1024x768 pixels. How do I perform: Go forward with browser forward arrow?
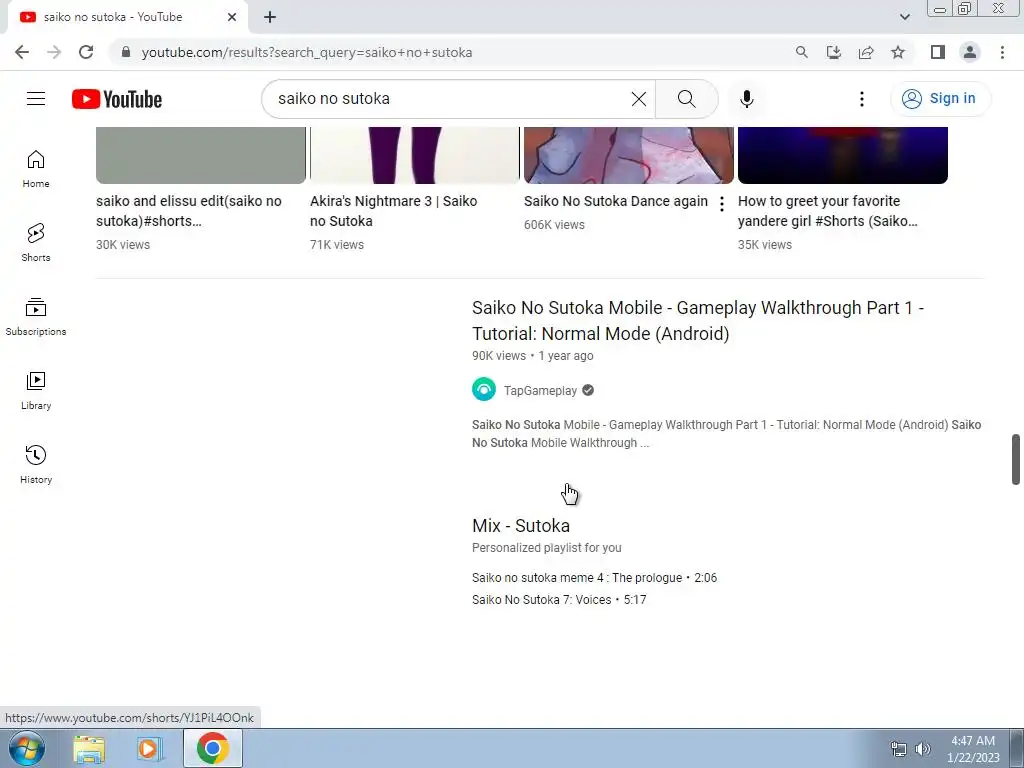click(54, 52)
